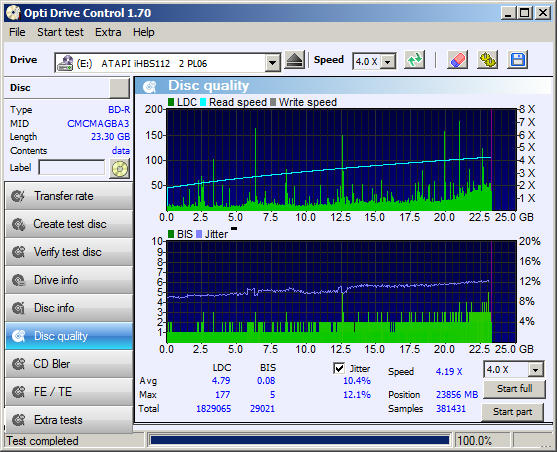
Task: Click the eject drive icon
Action: click(x=294, y=60)
